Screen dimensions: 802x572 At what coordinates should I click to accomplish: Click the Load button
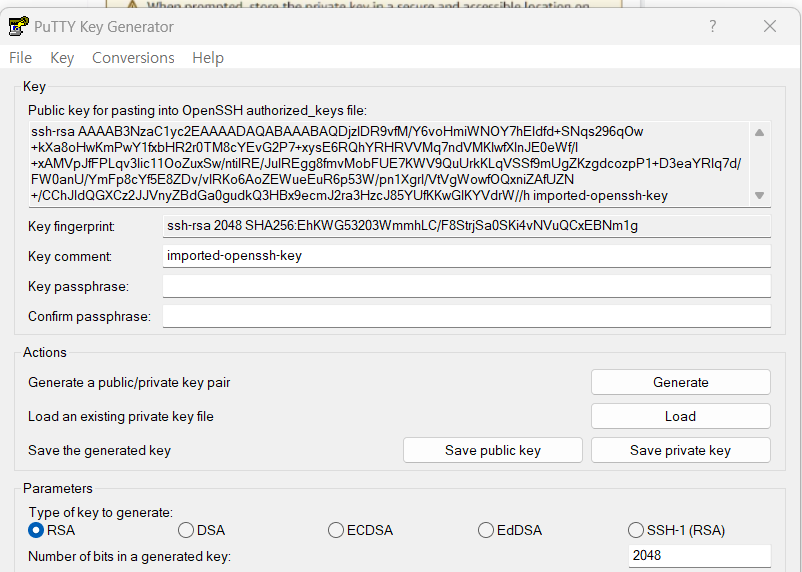[x=681, y=416]
